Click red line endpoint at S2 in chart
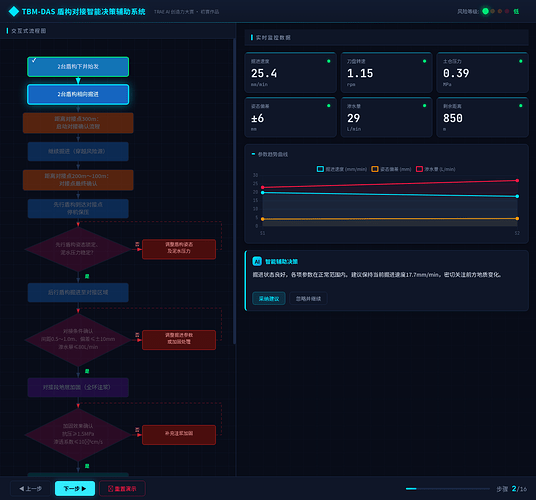This screenshot has height=500, width=536. click(x=517, y=180)
